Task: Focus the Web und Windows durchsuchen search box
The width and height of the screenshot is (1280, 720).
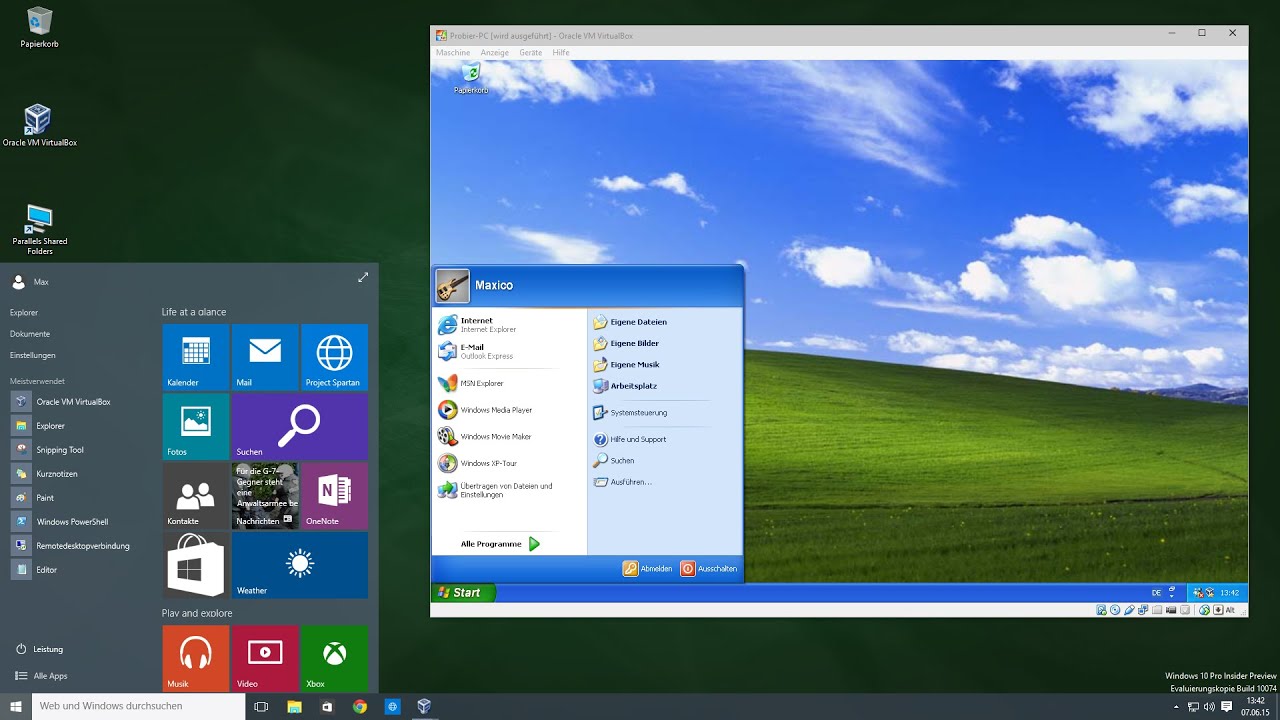Action: (139, 706)
